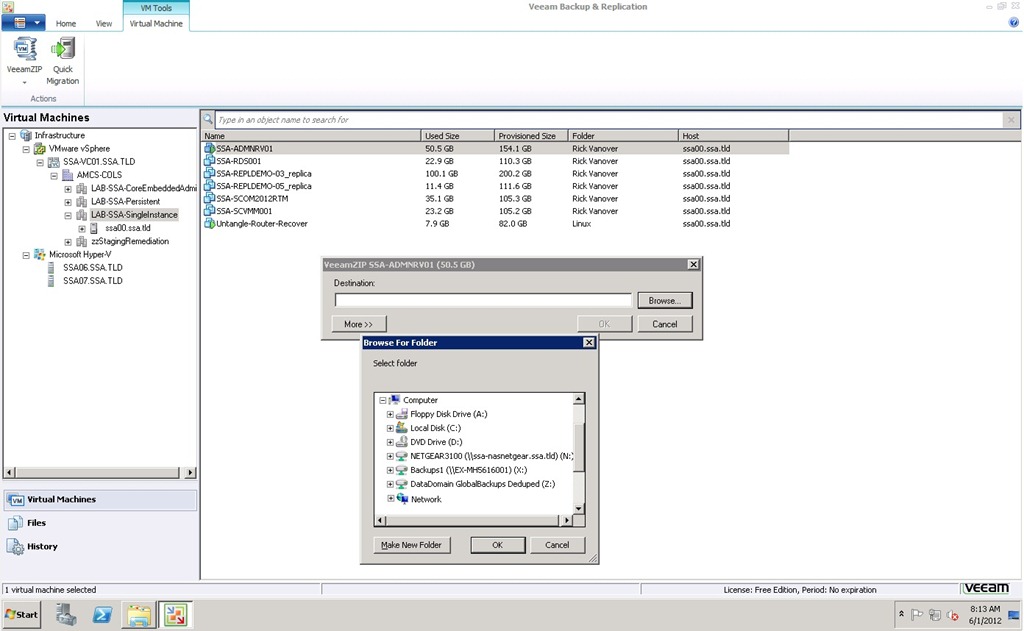Open PowerShell from the taskbar
The height and width of the screenshot is (631, 1024).
click(x=103, y=615)
